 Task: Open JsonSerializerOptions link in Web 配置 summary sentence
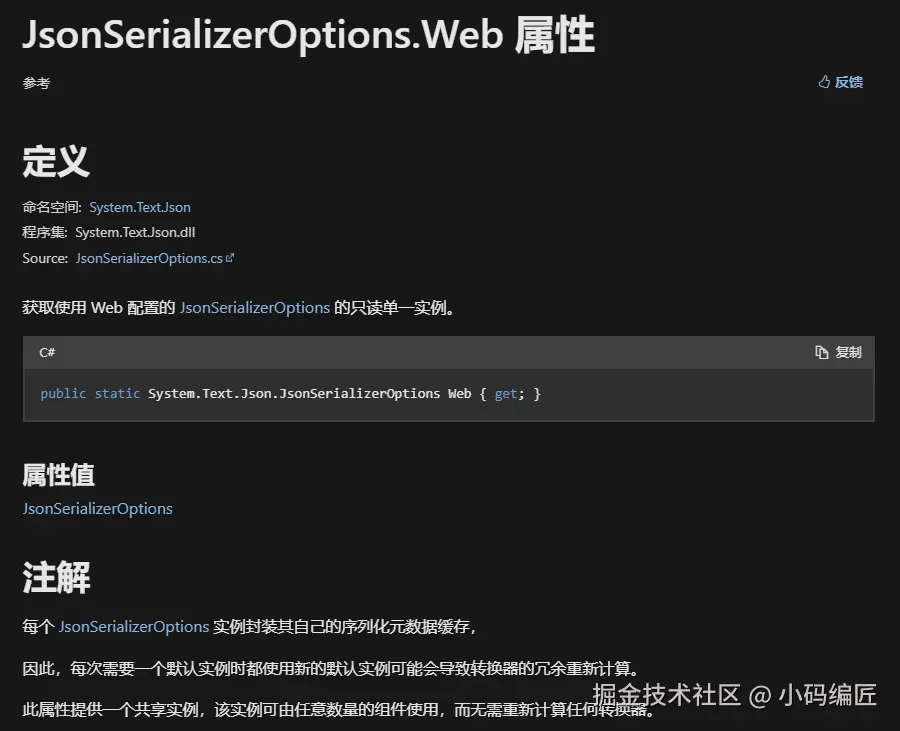coord(255,308)
